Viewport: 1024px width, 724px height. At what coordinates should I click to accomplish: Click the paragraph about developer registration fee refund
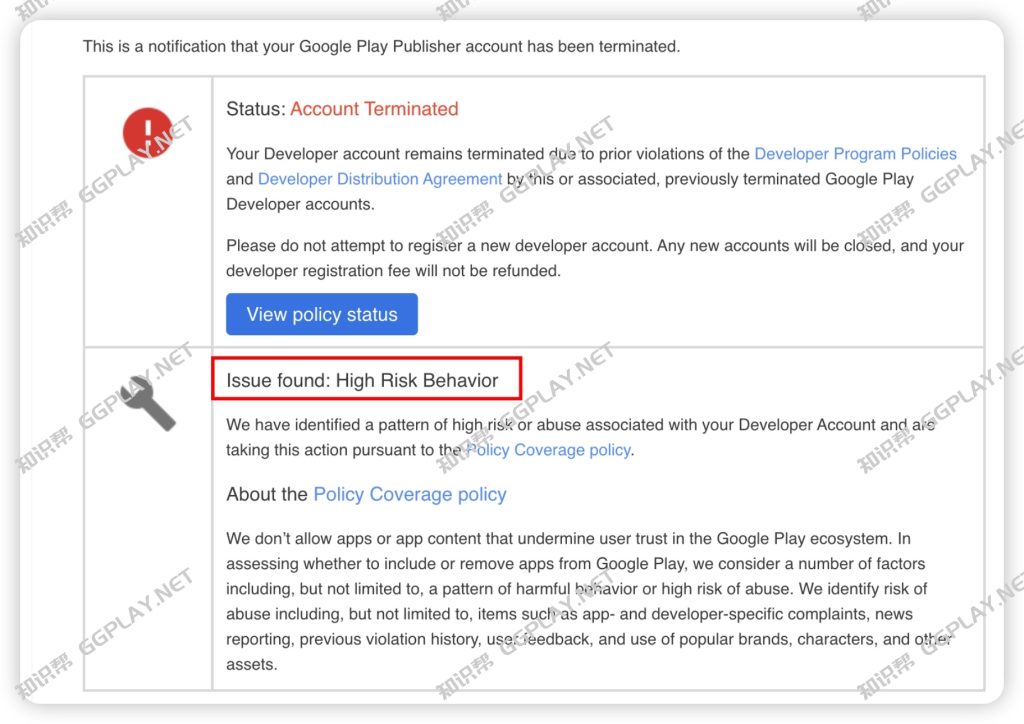[x=594, y=258]
